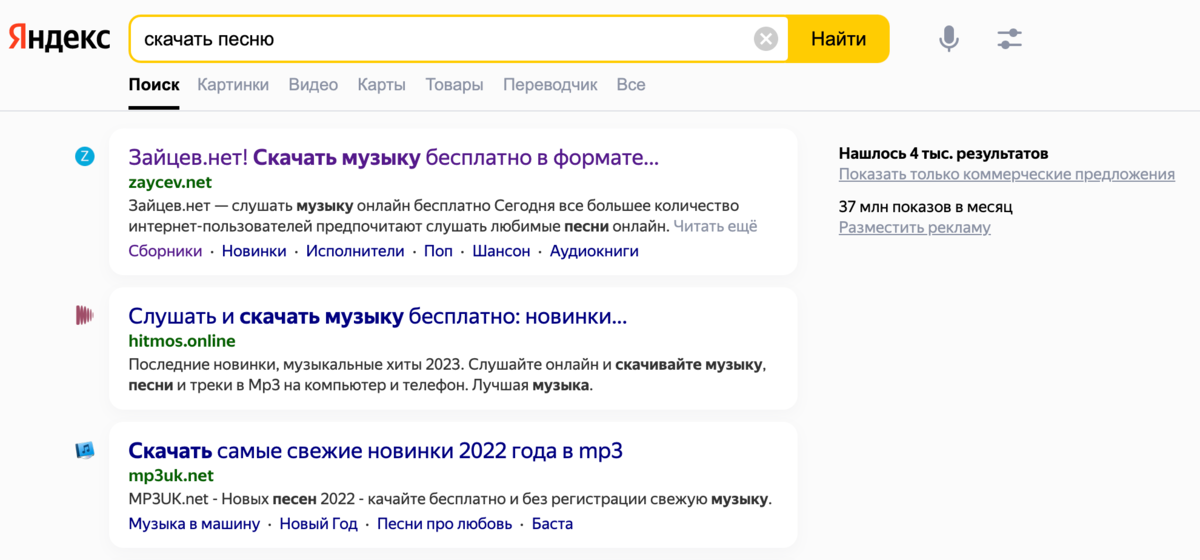Click the 37 млн показов в месяц text

point(926,206)
